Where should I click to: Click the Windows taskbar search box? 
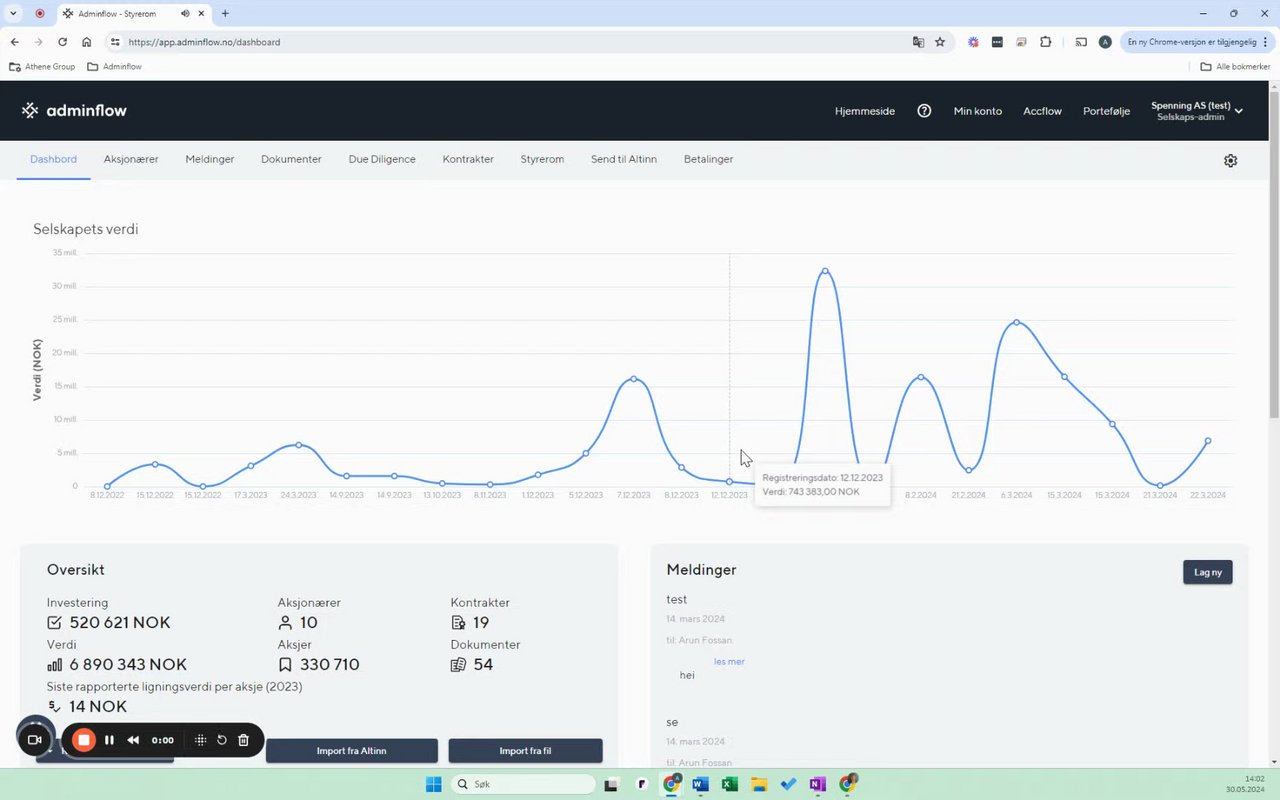pos(522,784)
